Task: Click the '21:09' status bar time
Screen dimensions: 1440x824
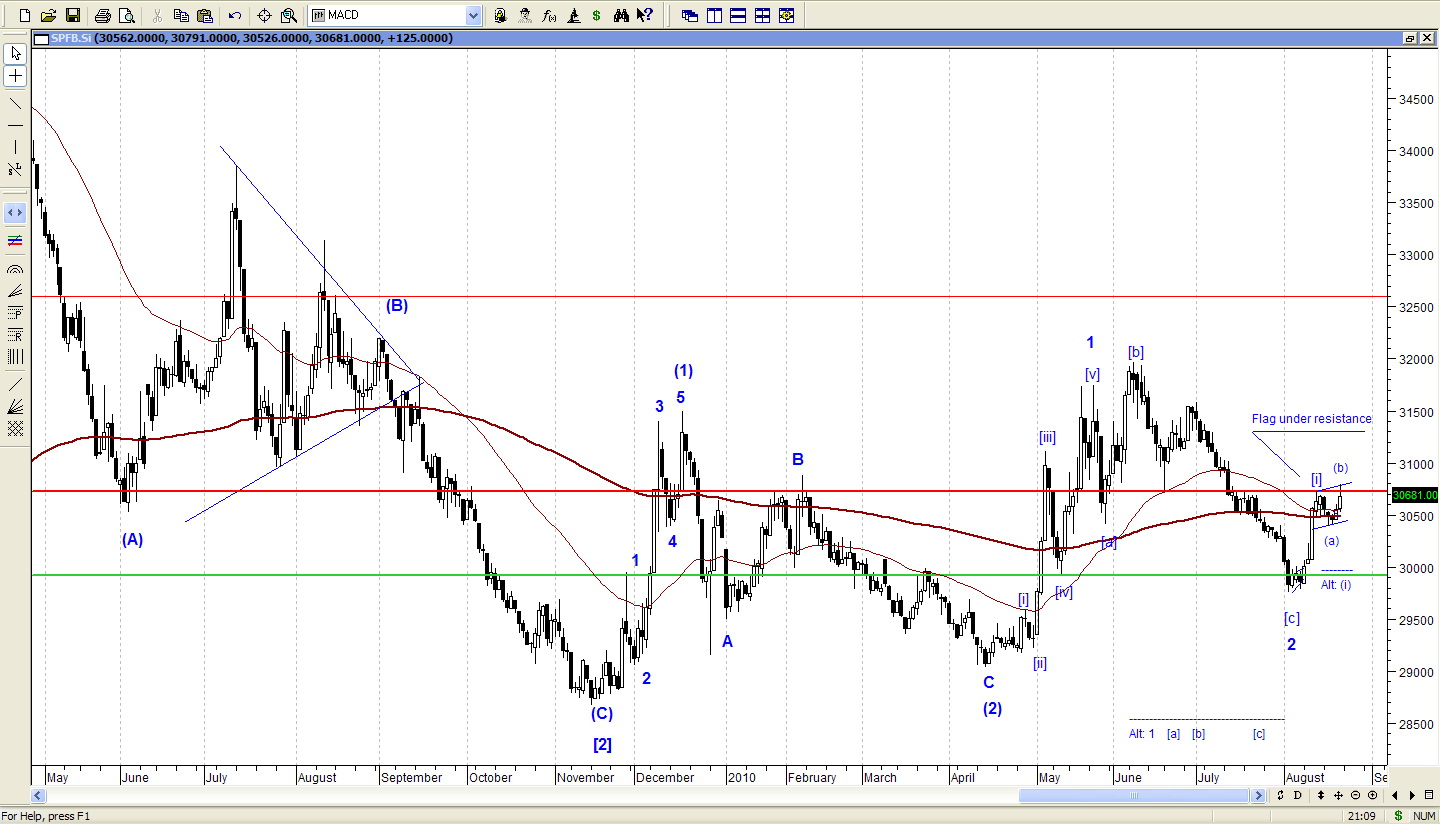Action: tap(1360, 816)
